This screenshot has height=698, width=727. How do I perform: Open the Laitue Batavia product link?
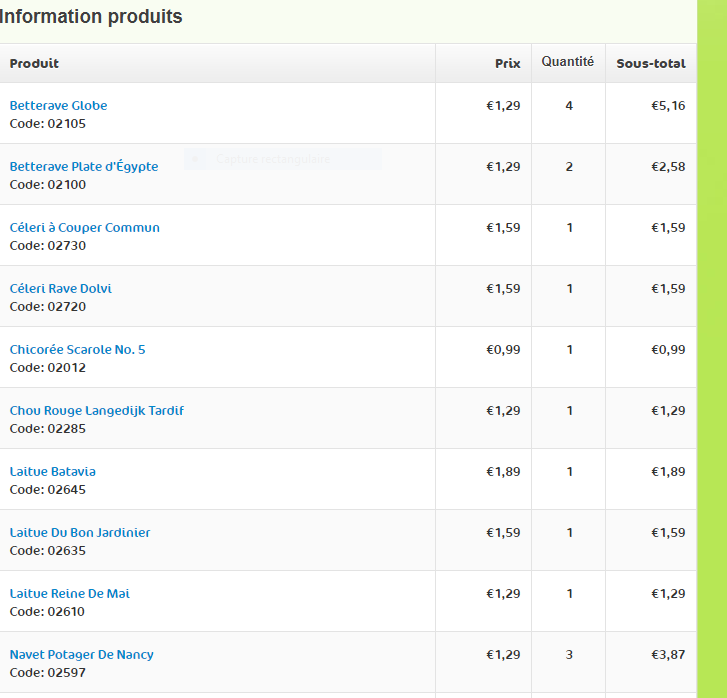(53, 472)
